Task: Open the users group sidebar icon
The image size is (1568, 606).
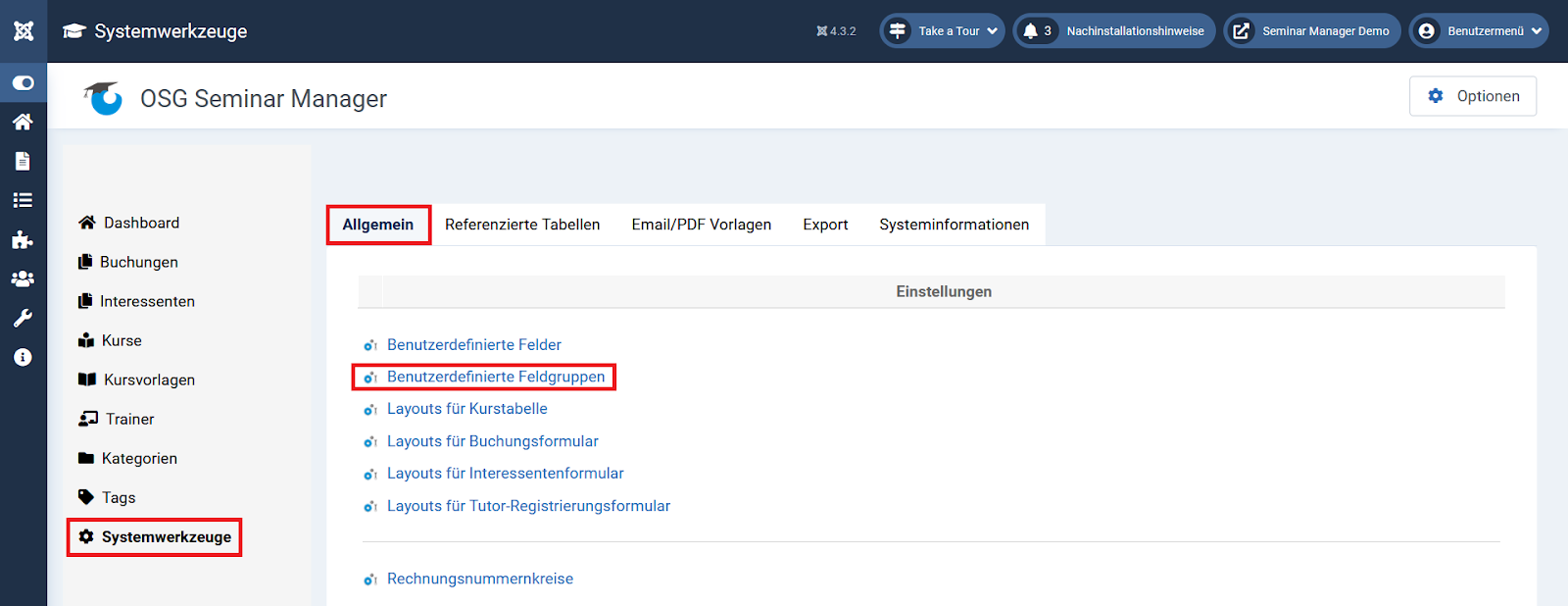Action: pos(23,278)
